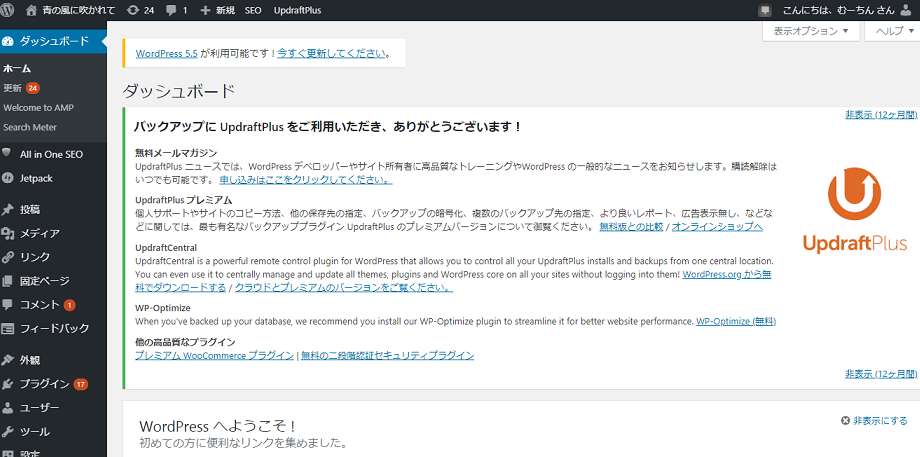
Task: Click the dashboard gauge icon in sidebar
Action: coord(8,41)
